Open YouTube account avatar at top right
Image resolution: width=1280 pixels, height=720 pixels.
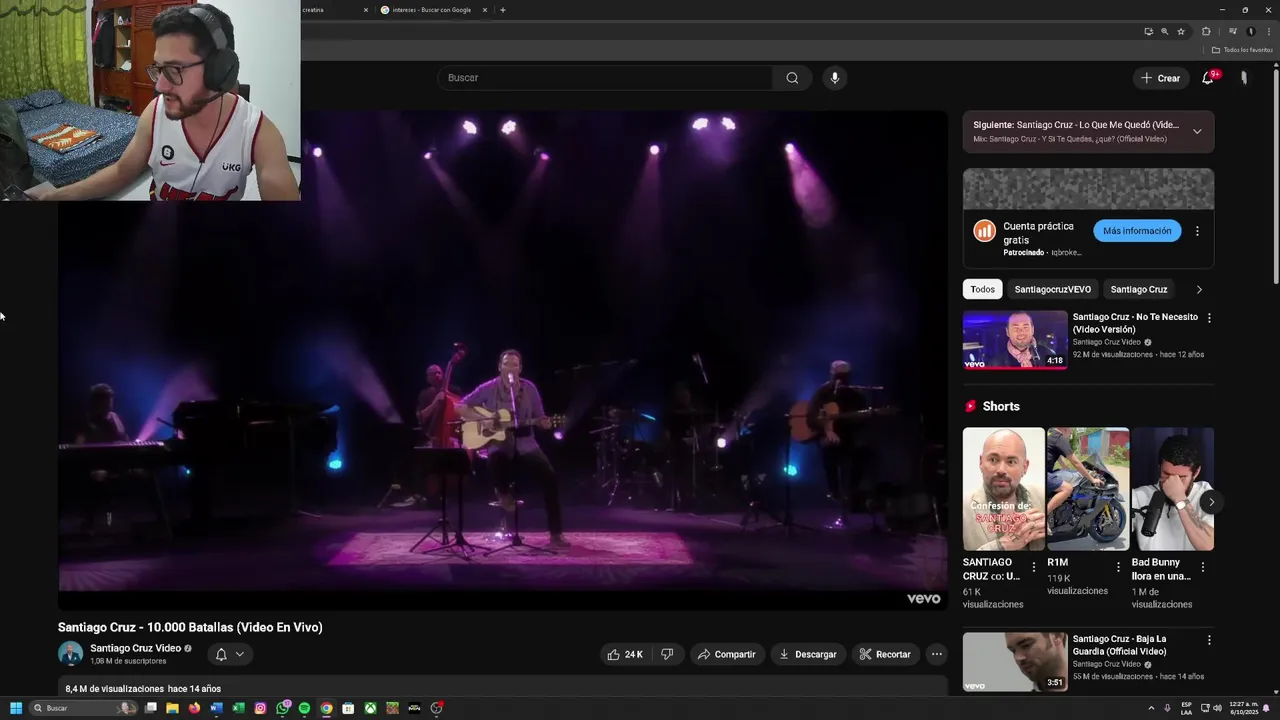(x=1244, y=78)
